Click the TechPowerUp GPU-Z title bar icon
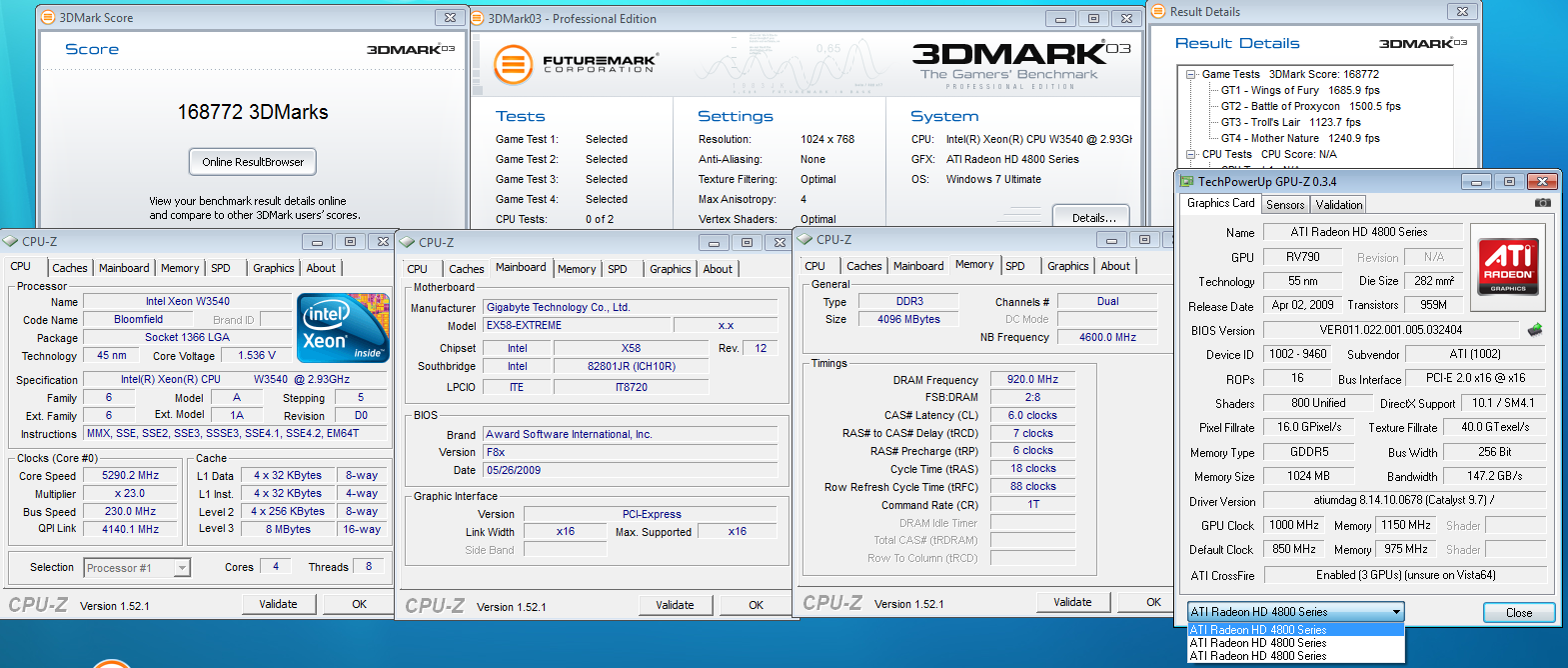Image resolution: width=1568 pixels, height=668 pixels. 1187,181
